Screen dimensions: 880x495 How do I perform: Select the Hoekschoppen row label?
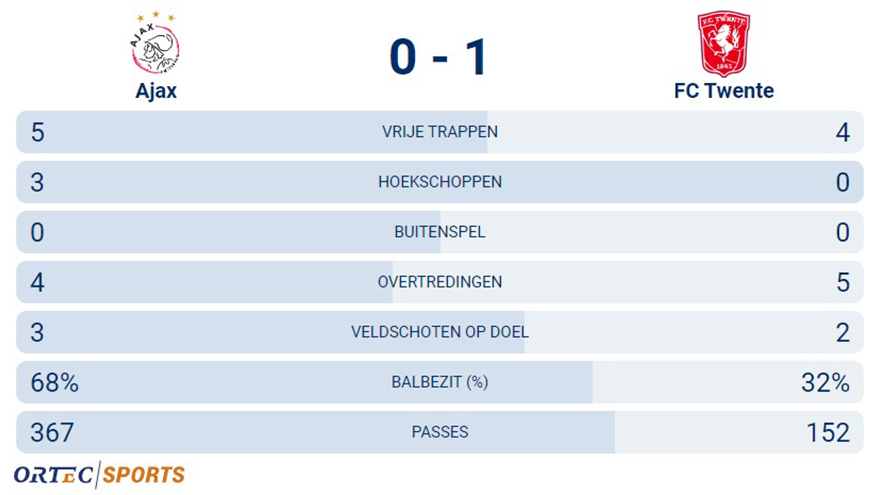tap(439, 182)
